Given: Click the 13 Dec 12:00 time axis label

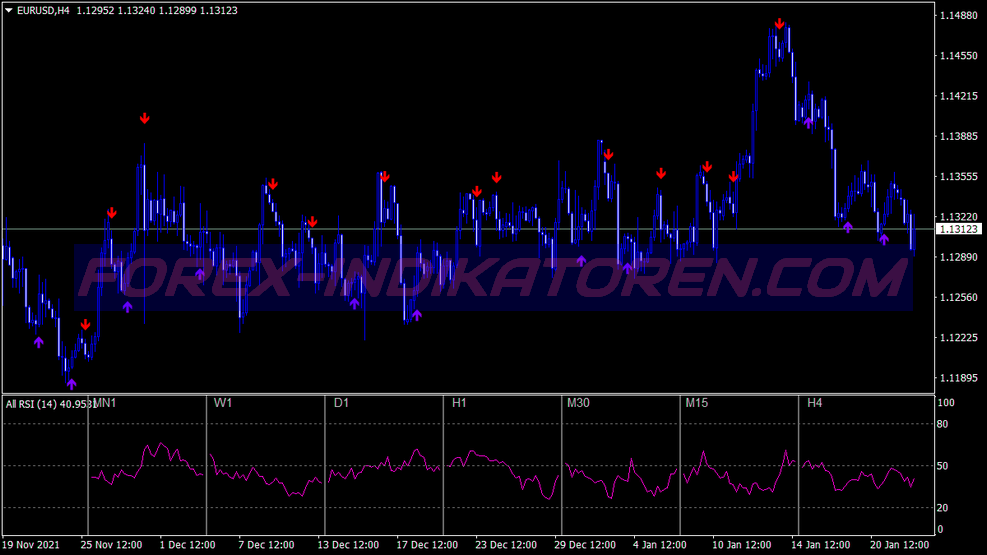Looking at the screenshot, I should 348,545.
